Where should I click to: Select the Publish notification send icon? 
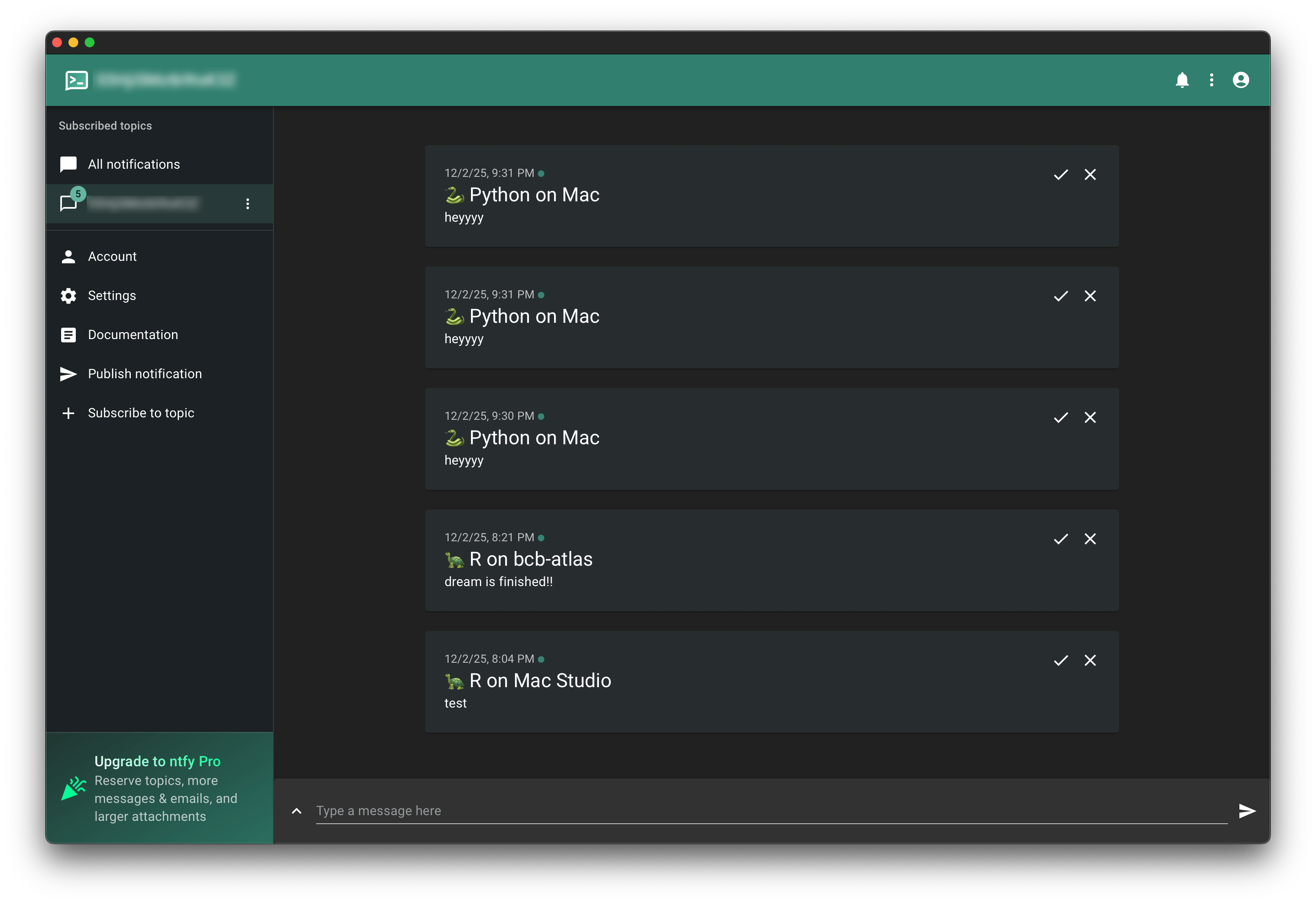point(68,374)
